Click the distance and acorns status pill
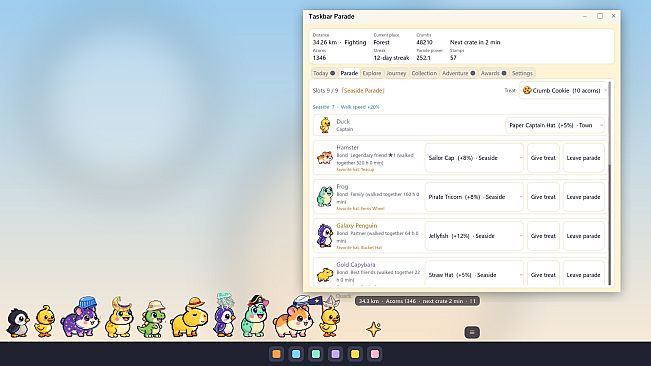Image resolution: width=651 pixels, height=366 pixels. click(417, 301)
